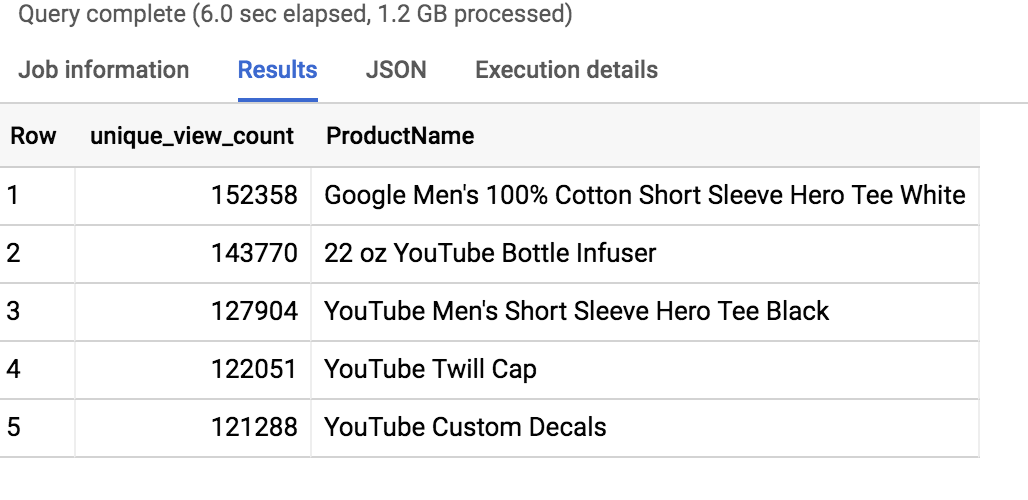Image resolution: width=1028 pixels, height=500 pixels.
Task: Click the ProductName column header
Action: (400, 136)
